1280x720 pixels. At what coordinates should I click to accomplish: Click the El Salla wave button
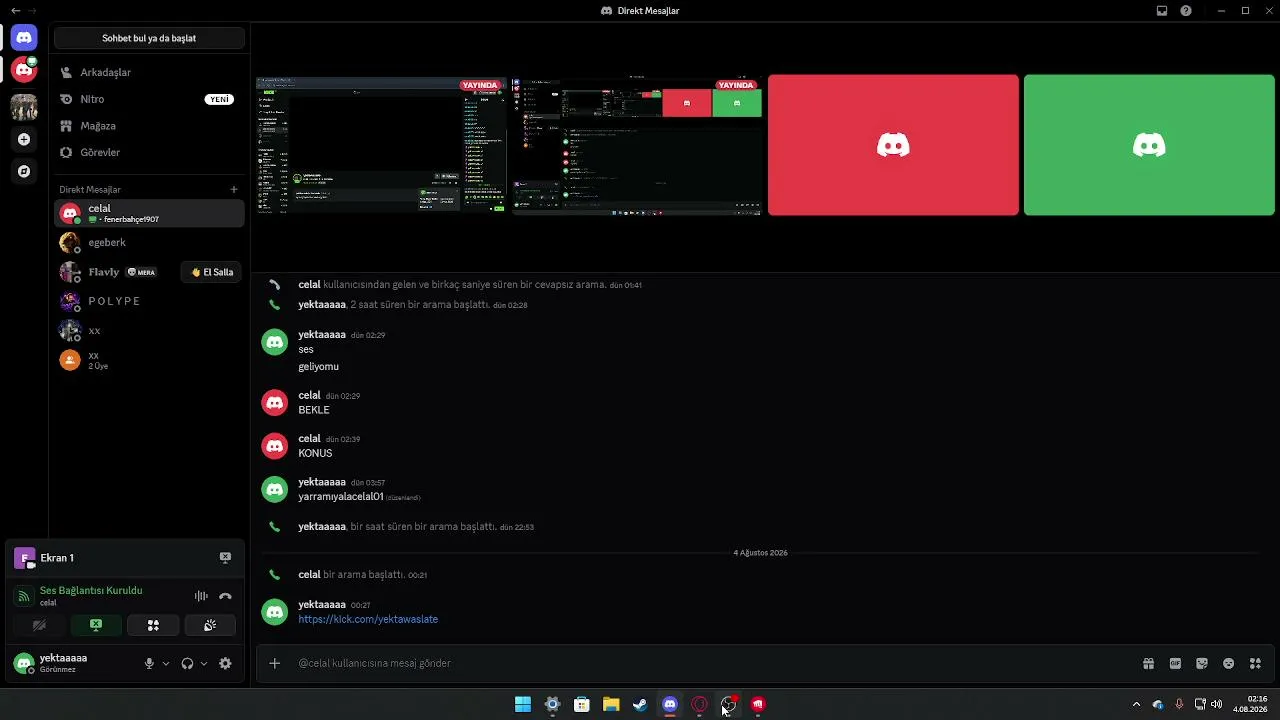[211, 272]
